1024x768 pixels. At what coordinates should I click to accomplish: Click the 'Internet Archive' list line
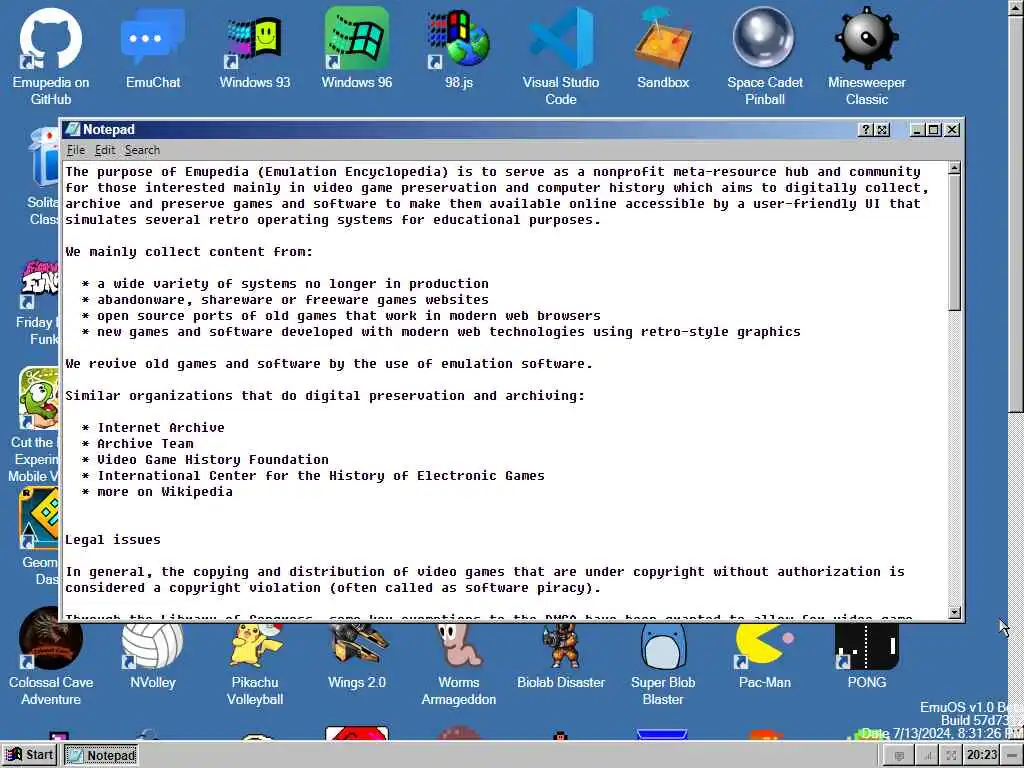point(161,428)
